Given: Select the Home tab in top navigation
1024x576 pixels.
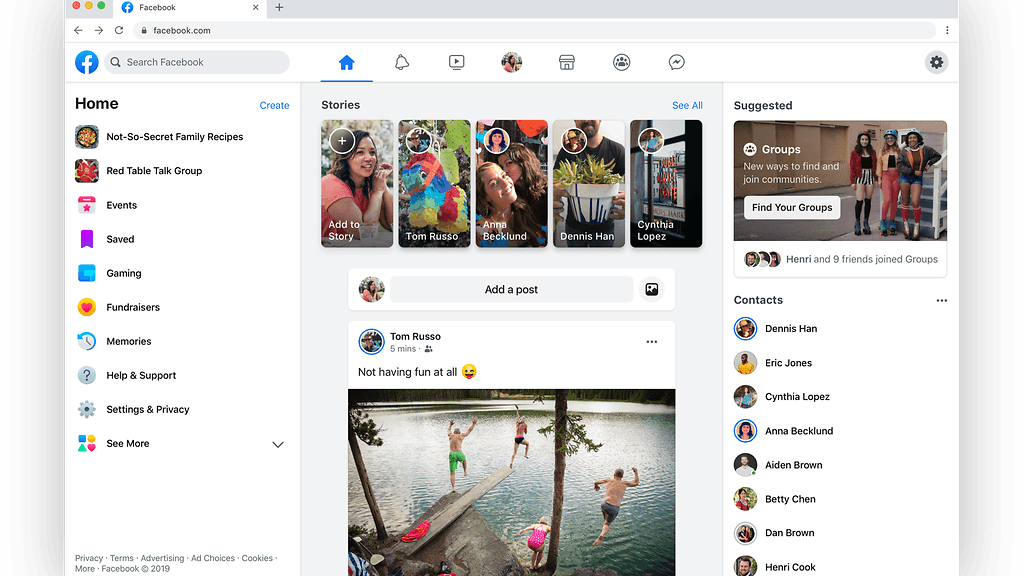Looking at the screenshot, I should tap(347, 63).
